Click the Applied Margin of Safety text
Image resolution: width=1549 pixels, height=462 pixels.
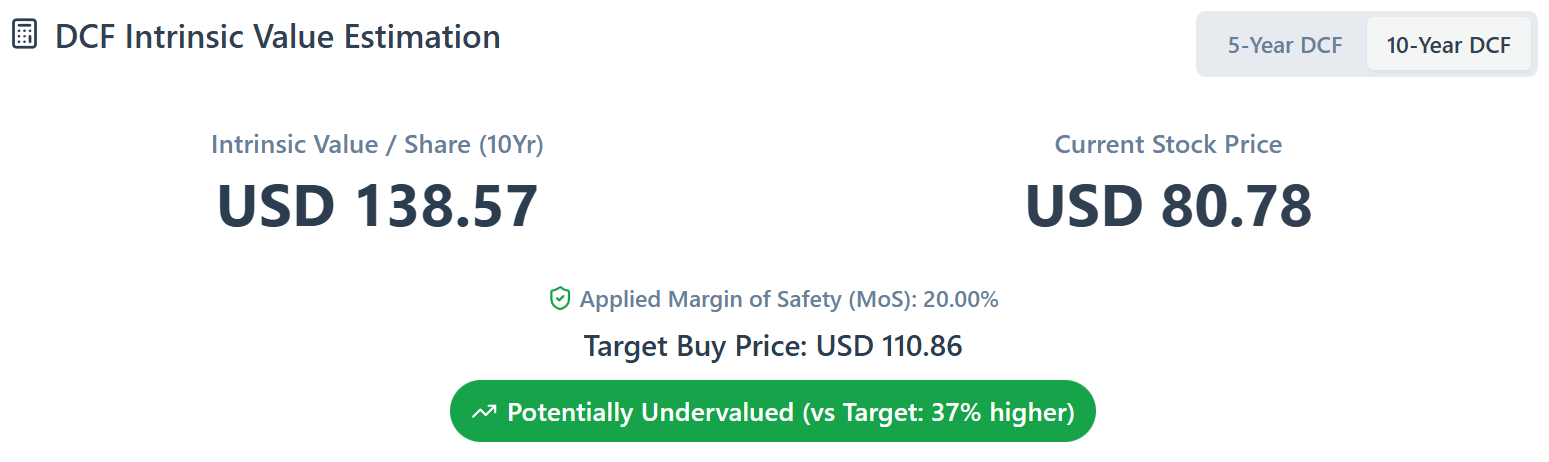711,299
